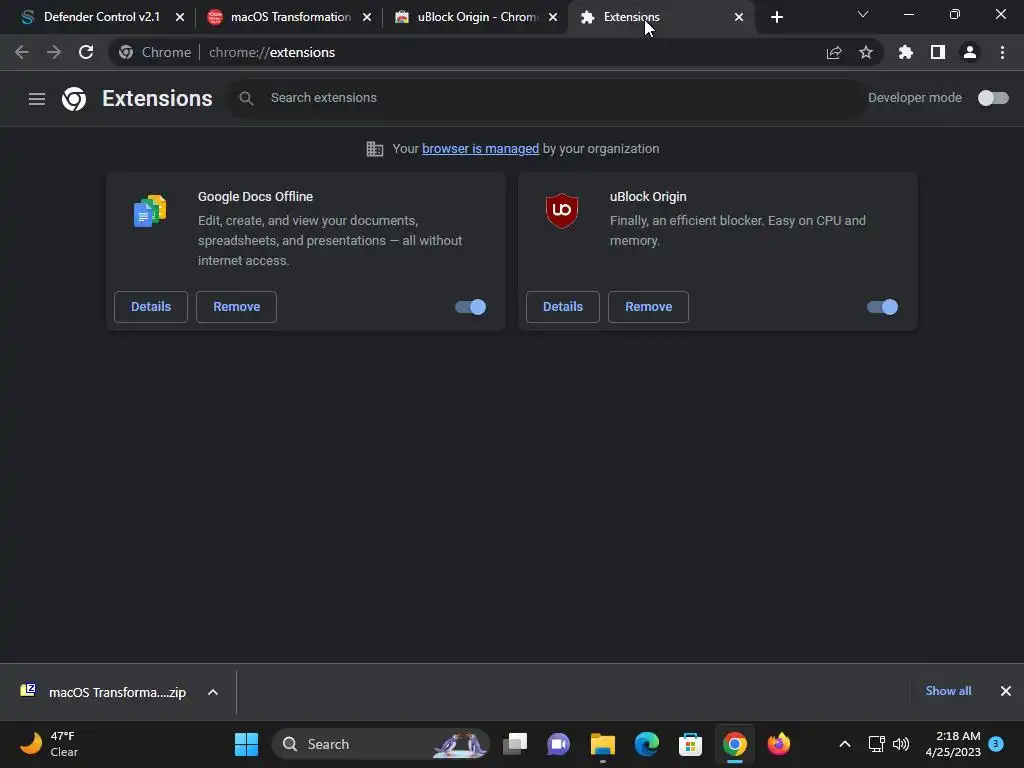Click the Chrome logo beside the Extensions title
The width and height of the screenshot is (1024, 768).
click(74, 99)
